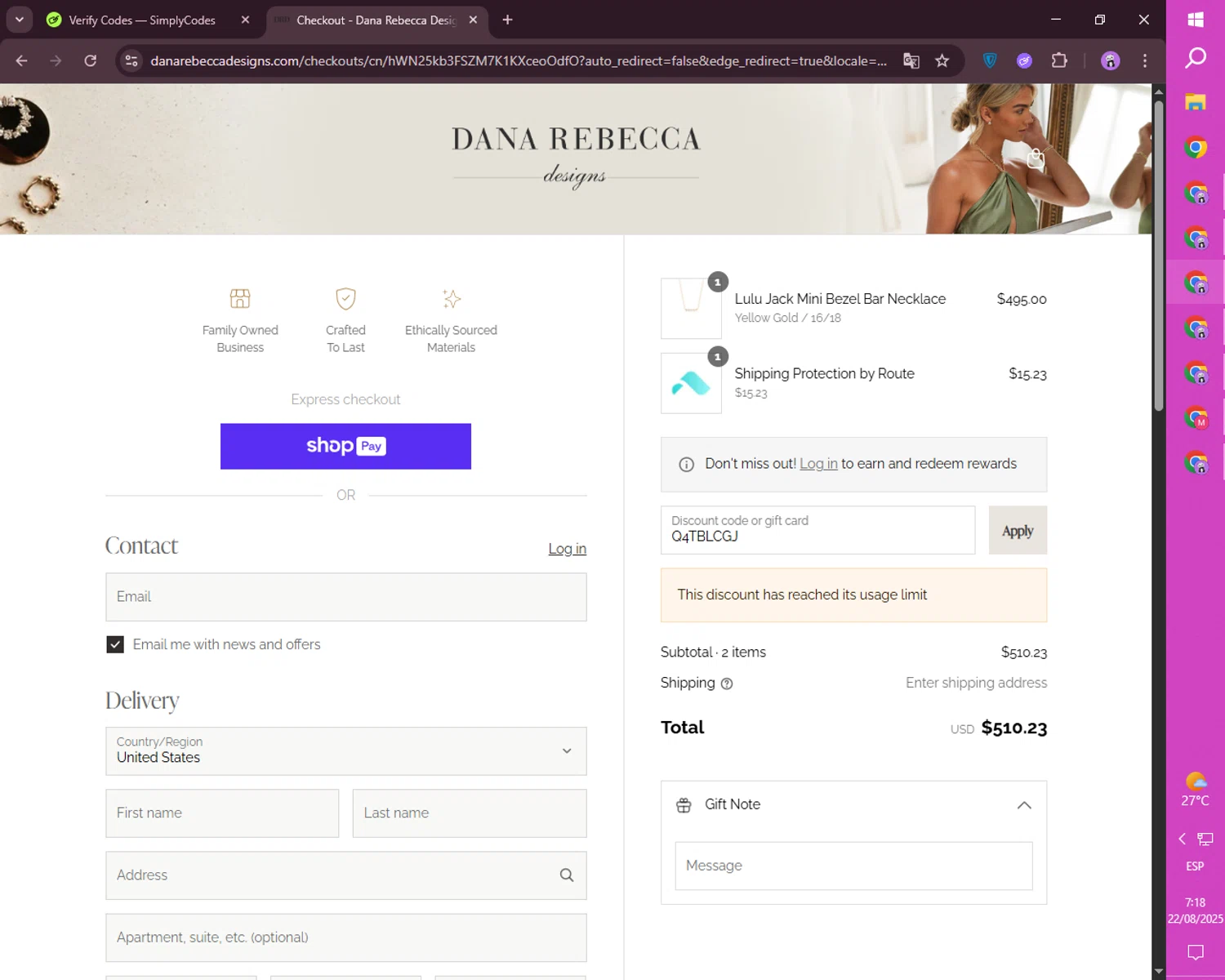Click the Route Shipping Protection thumbnail
This screenshot has height=980, width=1225.
pyautogui.click(x=691, y=383)
